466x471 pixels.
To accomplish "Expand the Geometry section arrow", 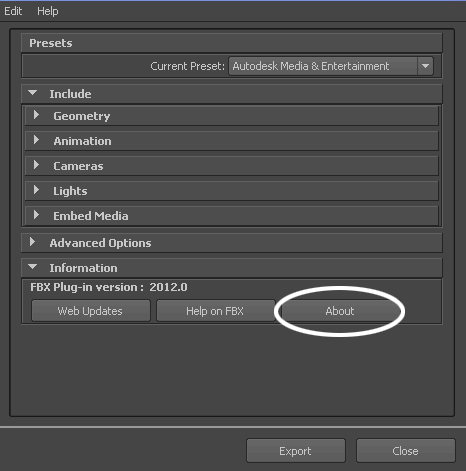I will coord(36,115).
